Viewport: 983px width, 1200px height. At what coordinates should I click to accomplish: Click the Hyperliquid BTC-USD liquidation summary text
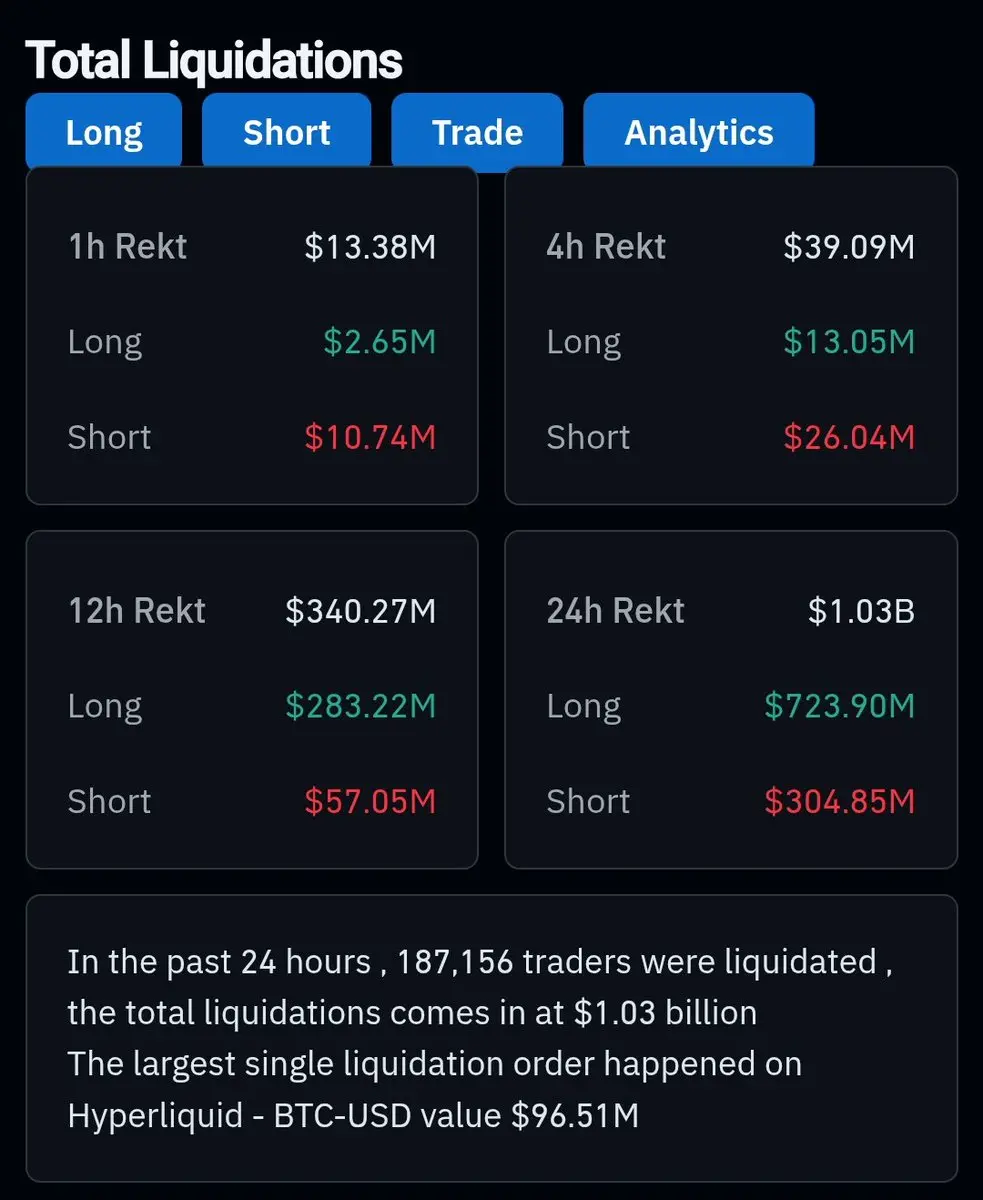[353, 1115]
